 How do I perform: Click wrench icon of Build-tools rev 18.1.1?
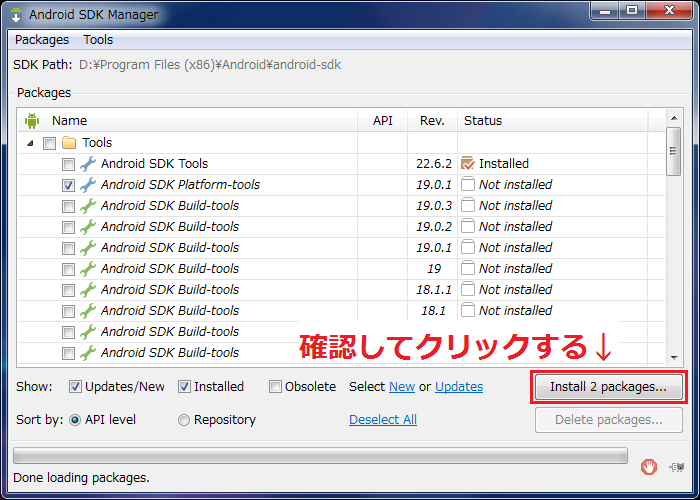point(88,290)
